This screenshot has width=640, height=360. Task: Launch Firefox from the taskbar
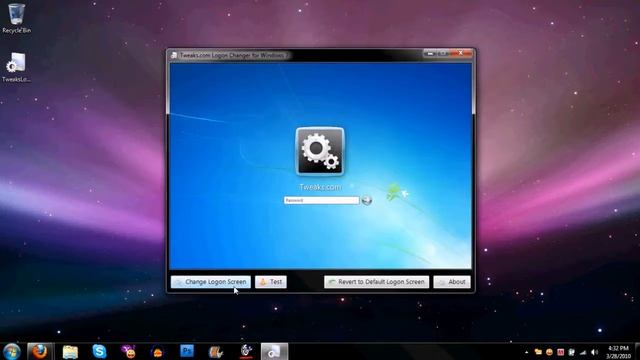pyautogui.click(x=40, y=351)
